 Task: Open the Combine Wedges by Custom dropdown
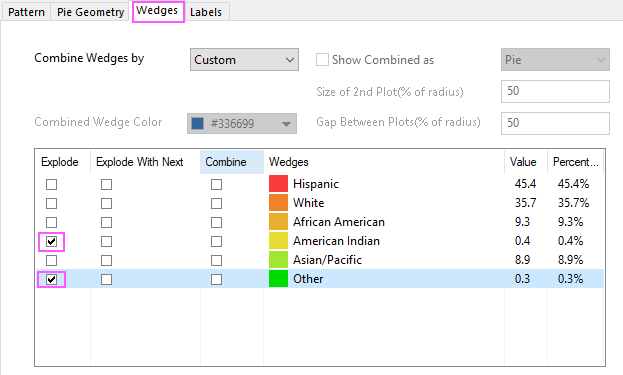coord(244,60)
